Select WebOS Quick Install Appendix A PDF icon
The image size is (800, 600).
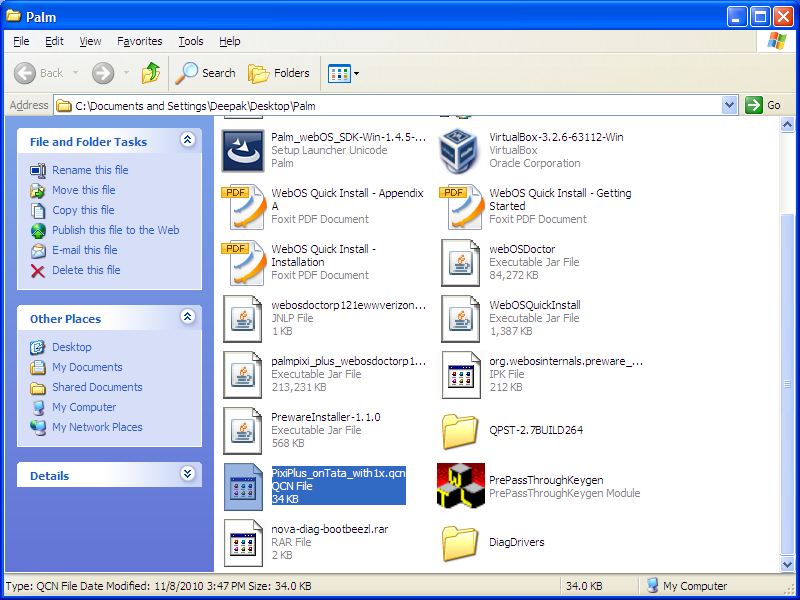click(244, 206)
